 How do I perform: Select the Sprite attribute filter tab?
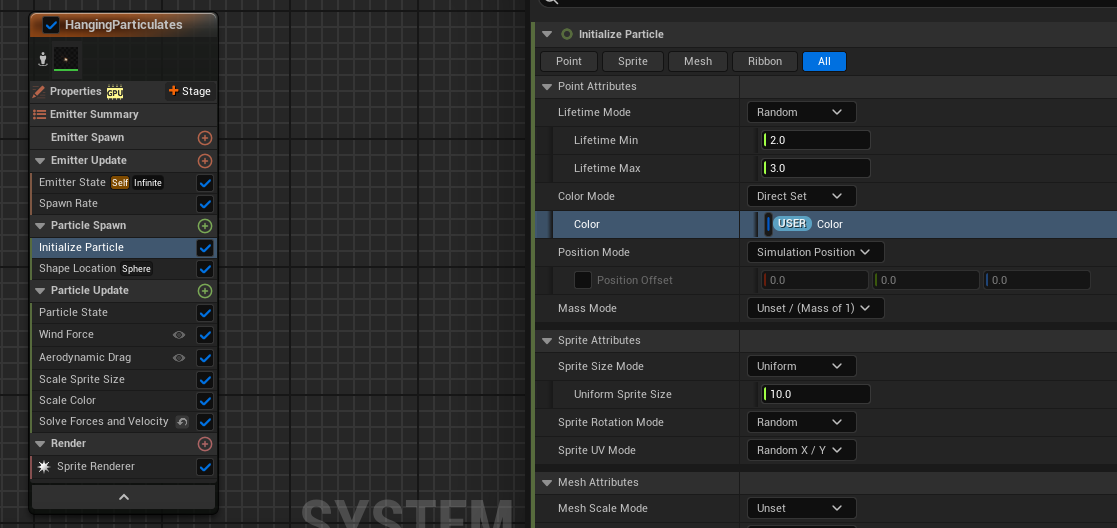point(633,61)
